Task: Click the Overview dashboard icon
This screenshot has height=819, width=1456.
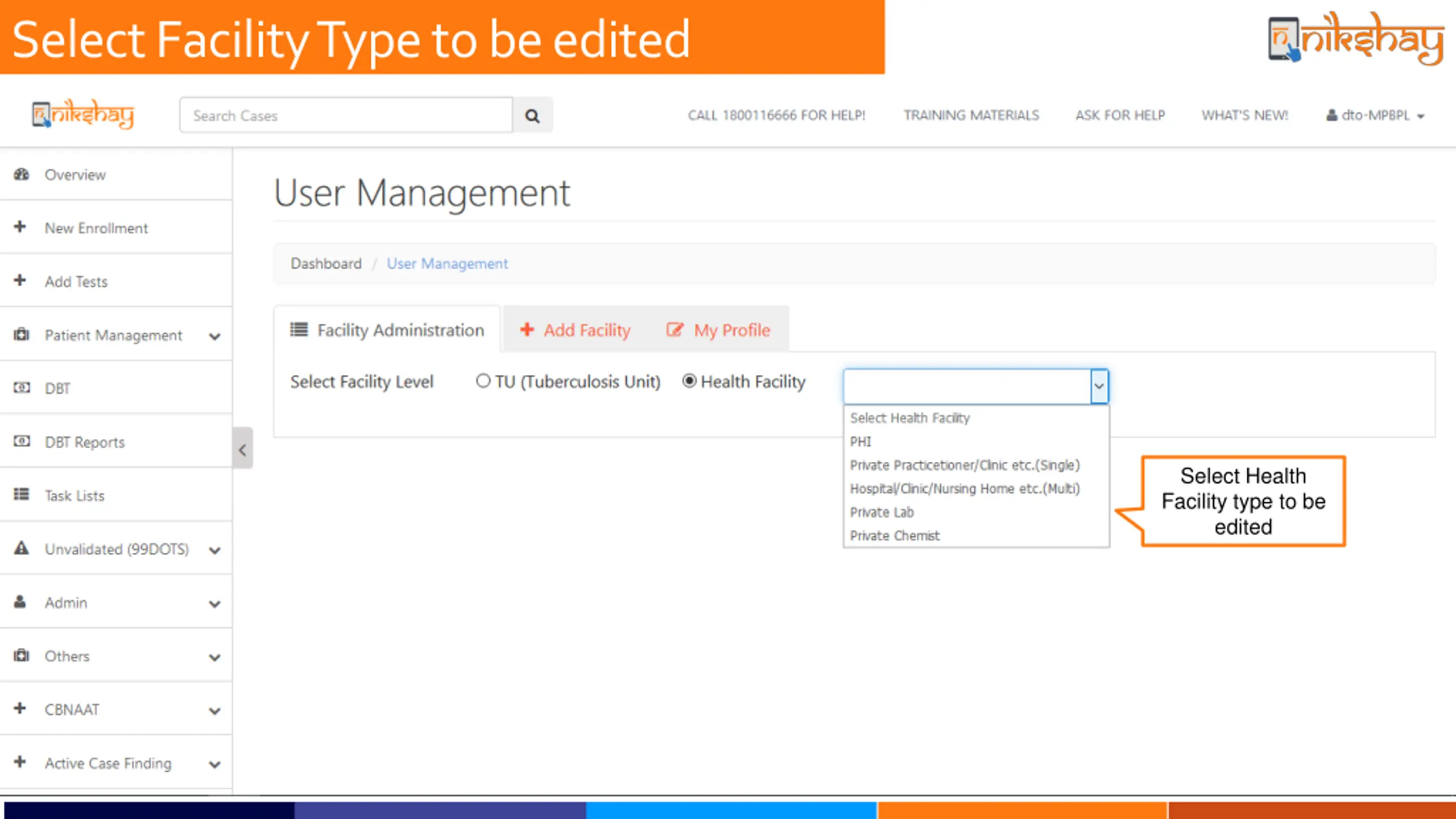Action: 22,174
